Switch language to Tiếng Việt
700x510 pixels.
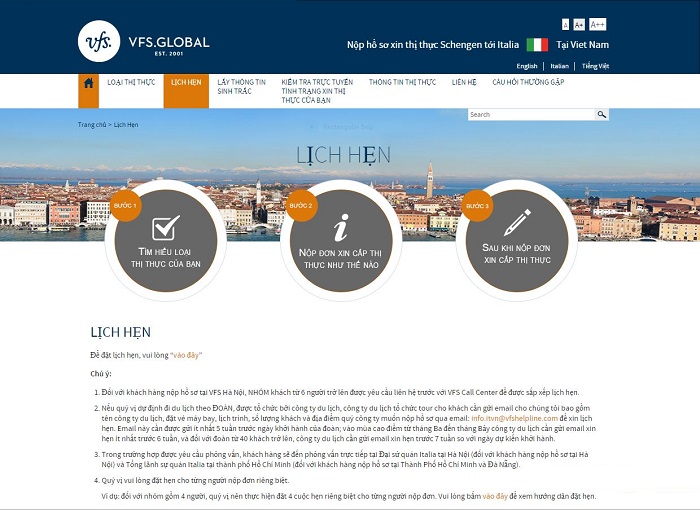pos(595,66)
